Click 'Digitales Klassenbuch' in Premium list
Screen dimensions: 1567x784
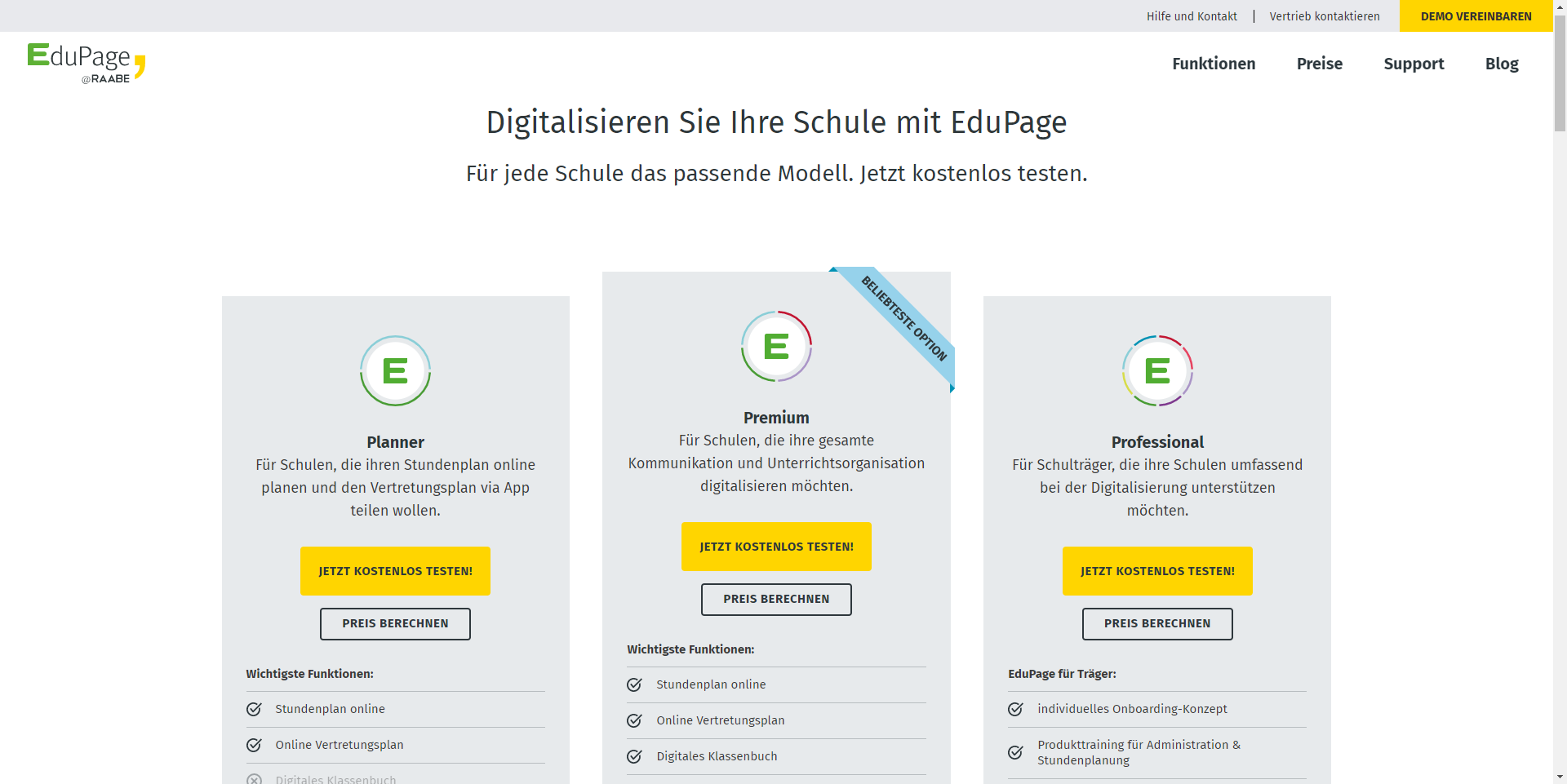coord(717,756)
